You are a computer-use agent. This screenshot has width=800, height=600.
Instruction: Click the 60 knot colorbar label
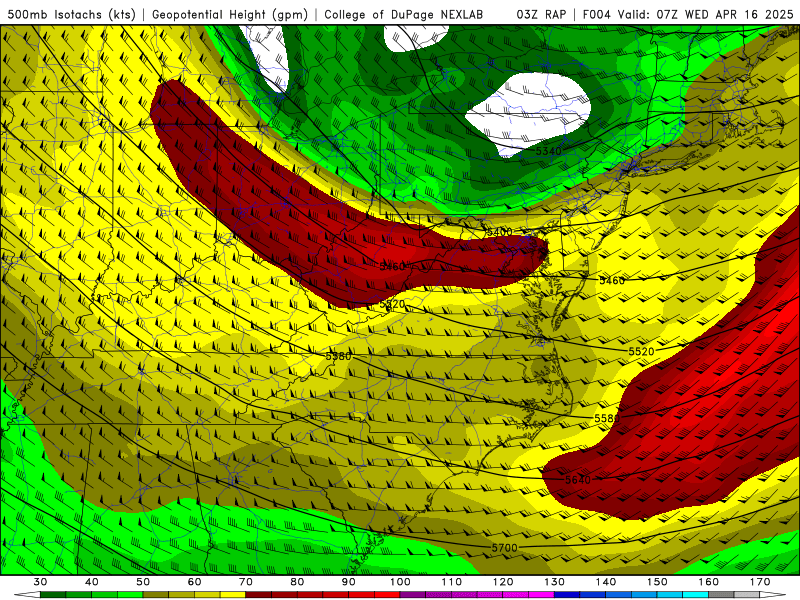(194, 582)
